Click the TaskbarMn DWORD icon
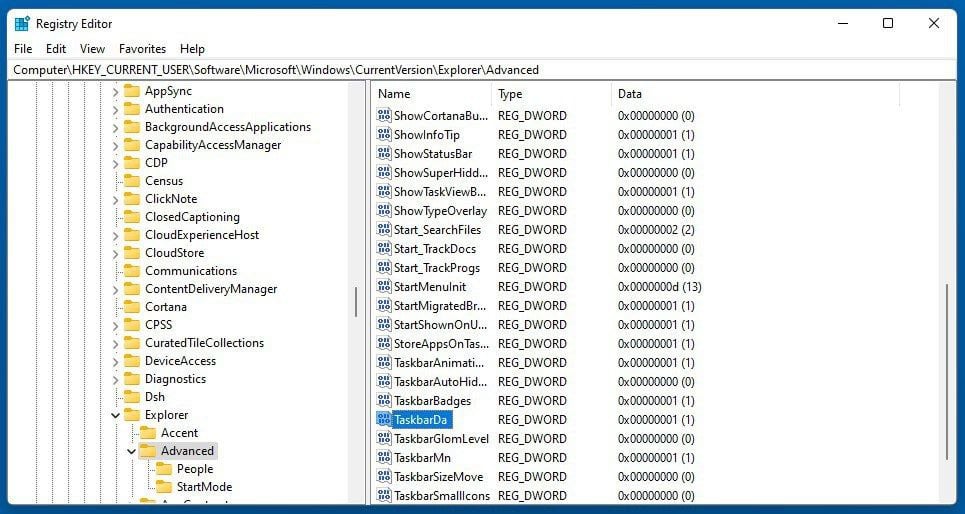Screen dimensions: 965x514 point(384,457)
